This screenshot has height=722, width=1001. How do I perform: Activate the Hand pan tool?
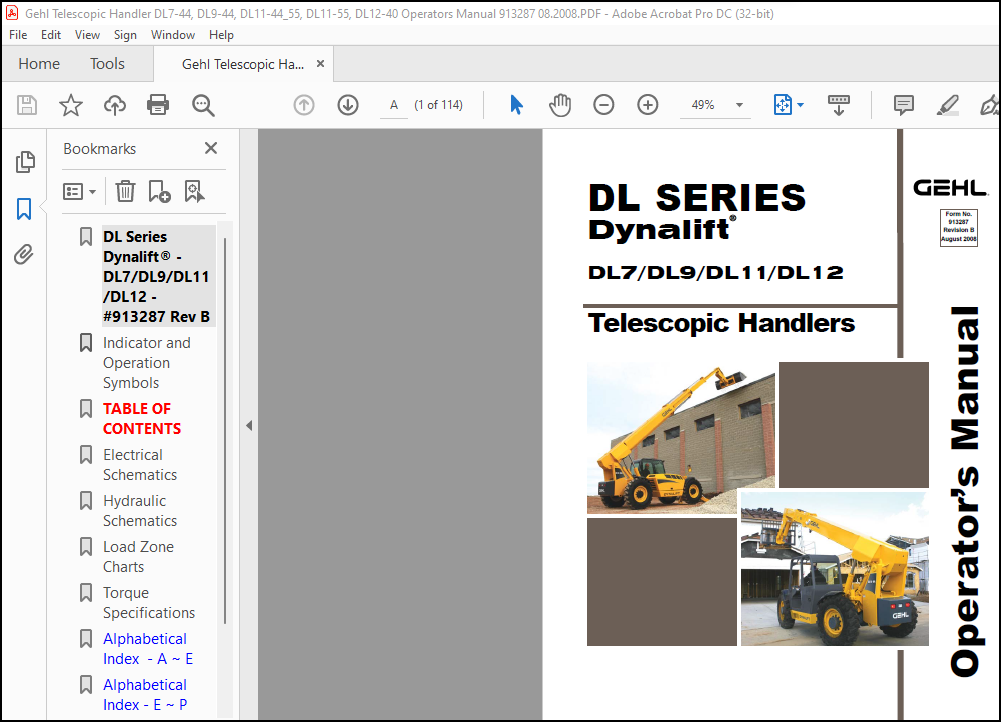[560, 105]
